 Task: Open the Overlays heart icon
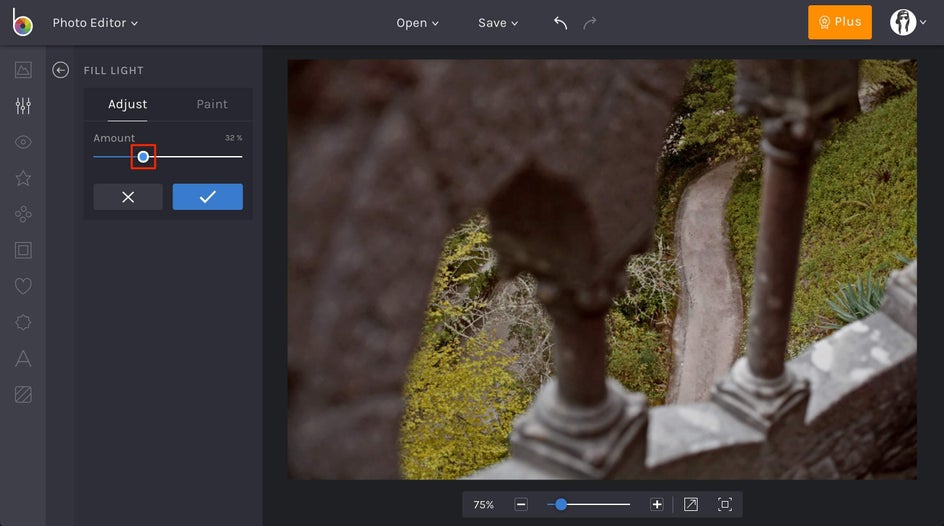[23, 286]
